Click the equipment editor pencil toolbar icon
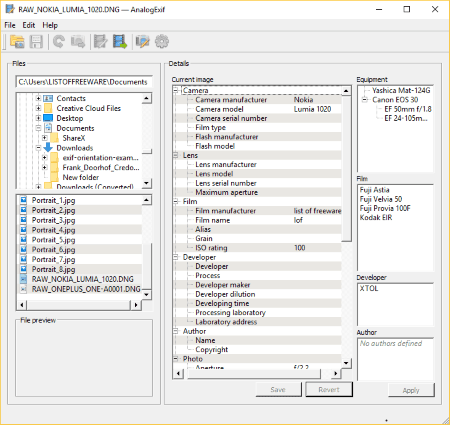Image resolution: width=450 pixels, height=425 pixels. 142,42
